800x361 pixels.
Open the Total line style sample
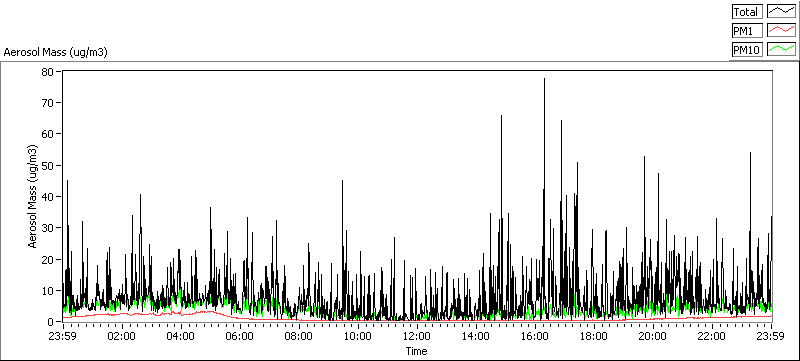point(781,12)
